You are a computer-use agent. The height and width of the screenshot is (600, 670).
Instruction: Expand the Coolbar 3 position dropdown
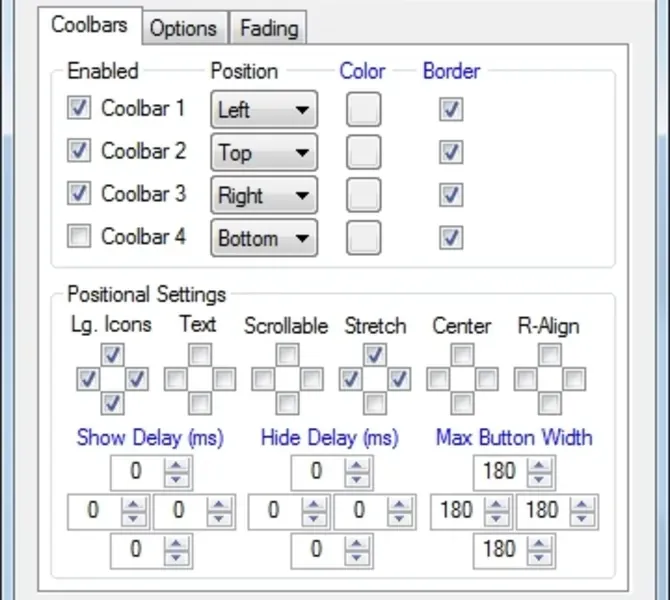pyautogui.click(x=264, y=195)
